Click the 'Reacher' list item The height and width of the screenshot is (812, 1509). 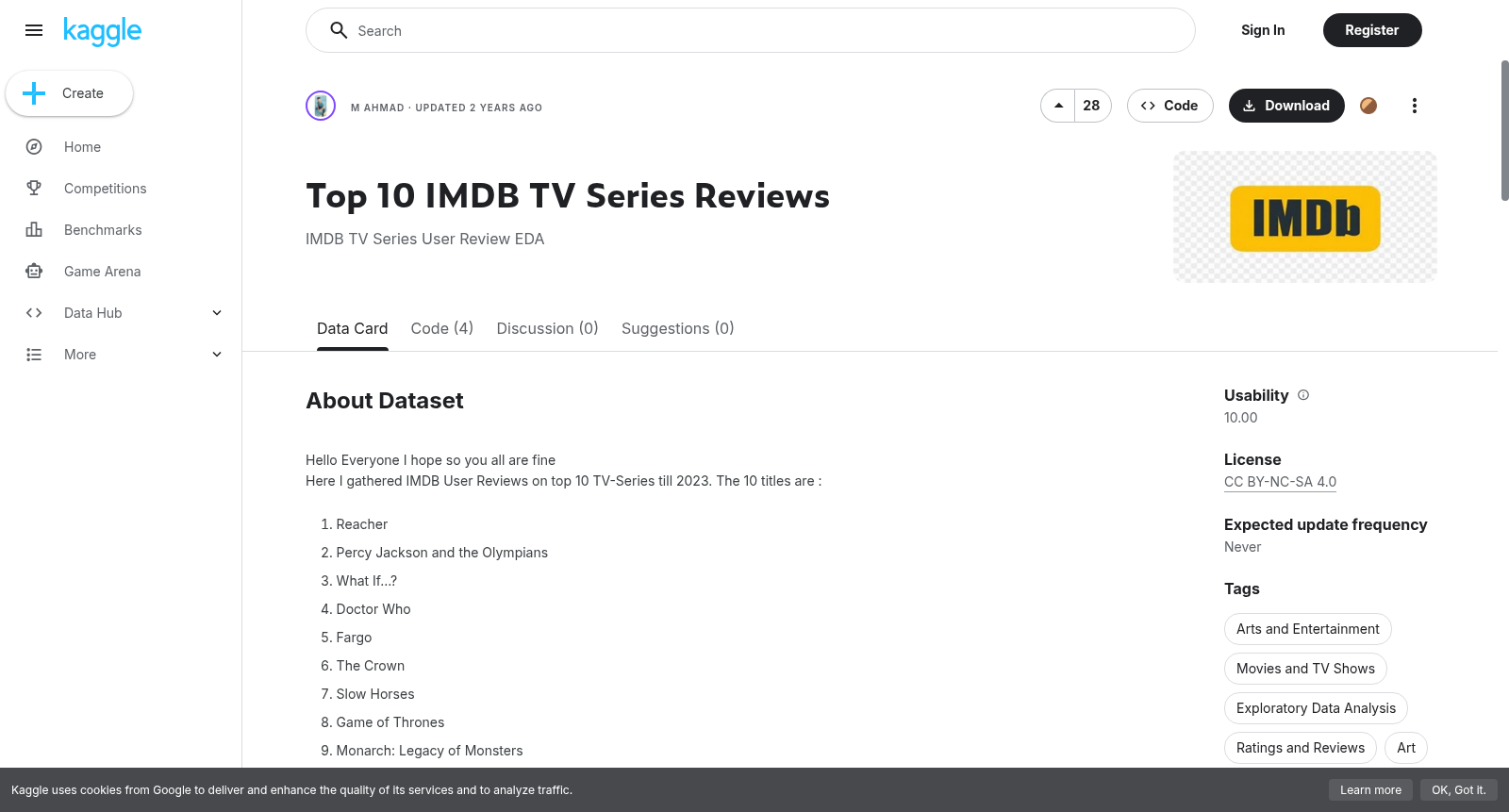click(x=362, y=524)
